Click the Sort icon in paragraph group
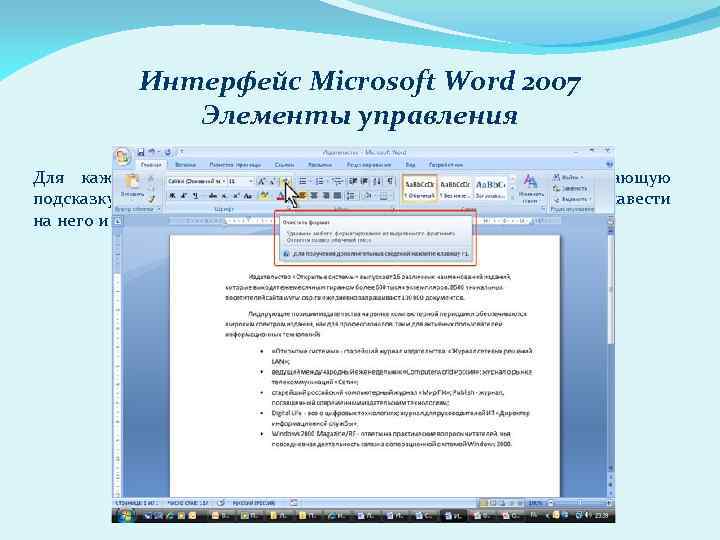 click(377, 181)
